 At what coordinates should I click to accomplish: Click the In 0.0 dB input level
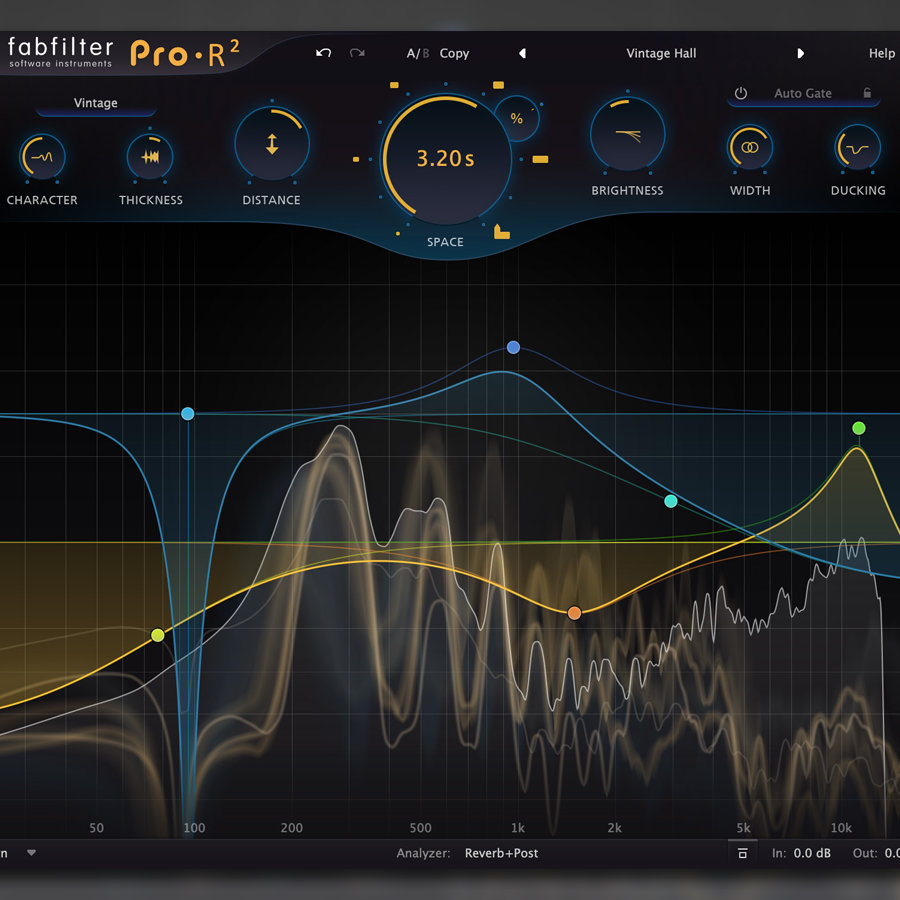pos(801,854)
